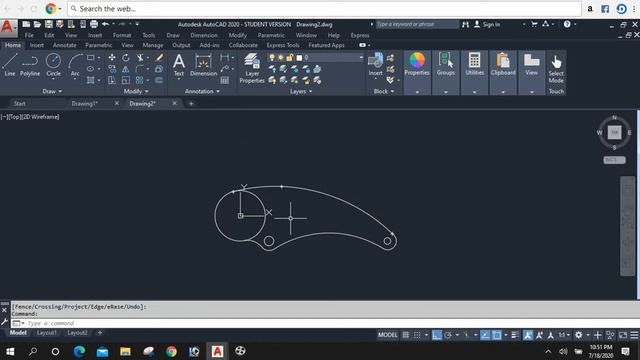Viewport: 640px width, 360px height.
Task: Select the Mirror tool
Action: (126, 69)
